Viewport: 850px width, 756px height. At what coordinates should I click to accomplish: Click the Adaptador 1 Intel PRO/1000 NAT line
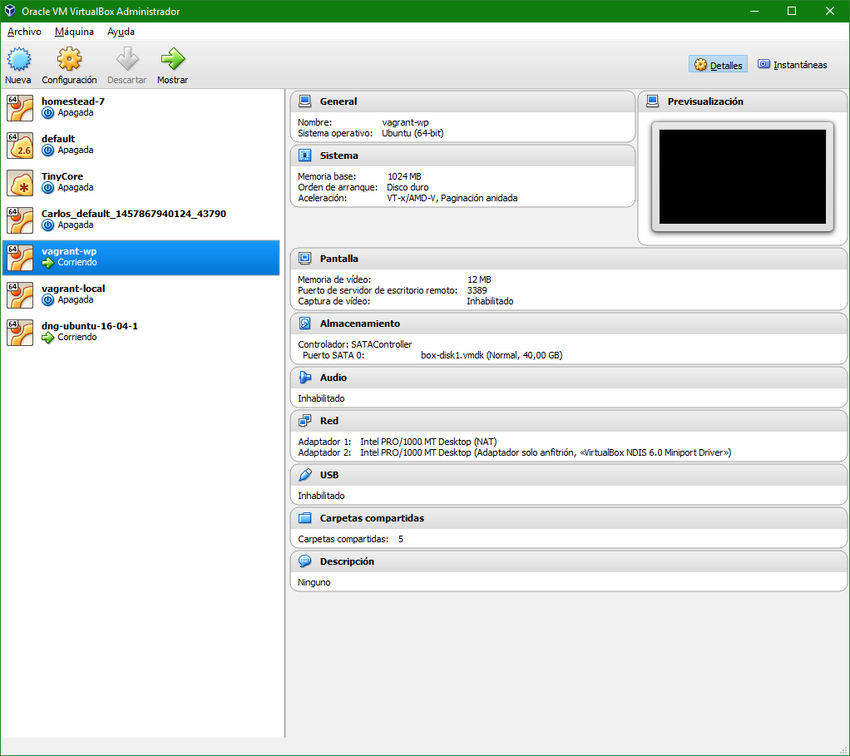click(397, 442)
